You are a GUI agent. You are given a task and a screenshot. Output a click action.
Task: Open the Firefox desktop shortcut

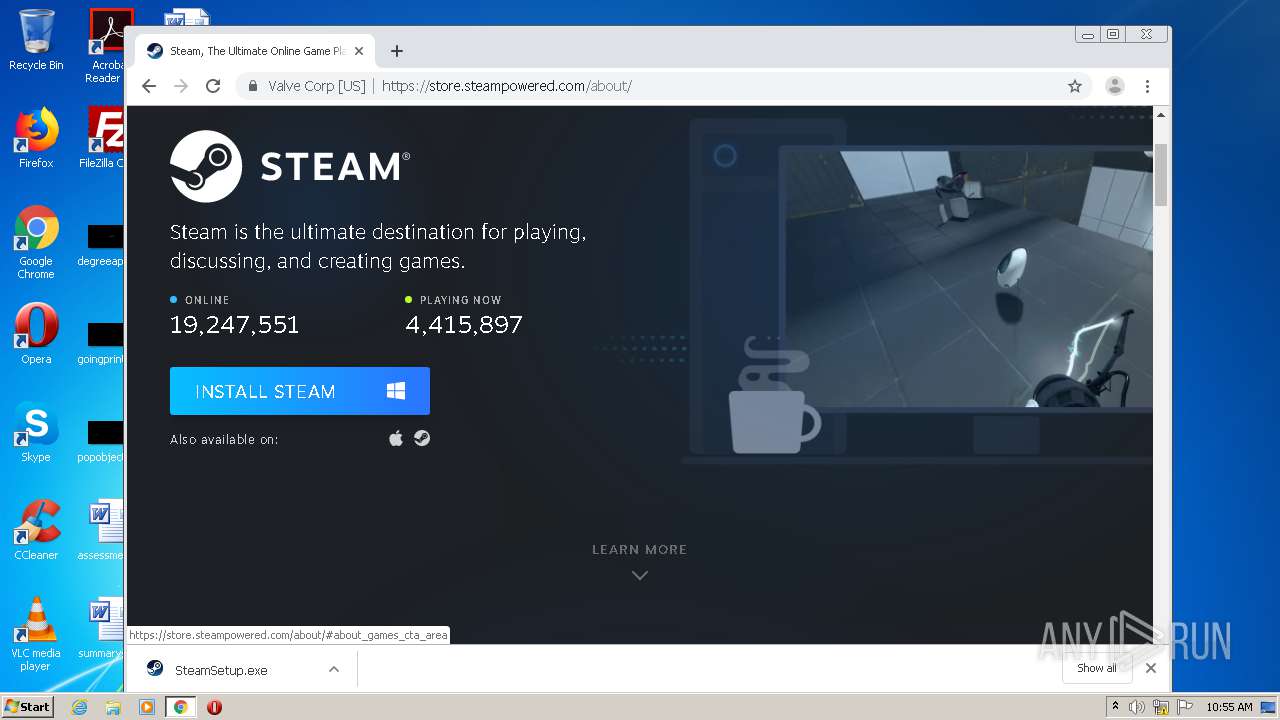tap(36, 138)
